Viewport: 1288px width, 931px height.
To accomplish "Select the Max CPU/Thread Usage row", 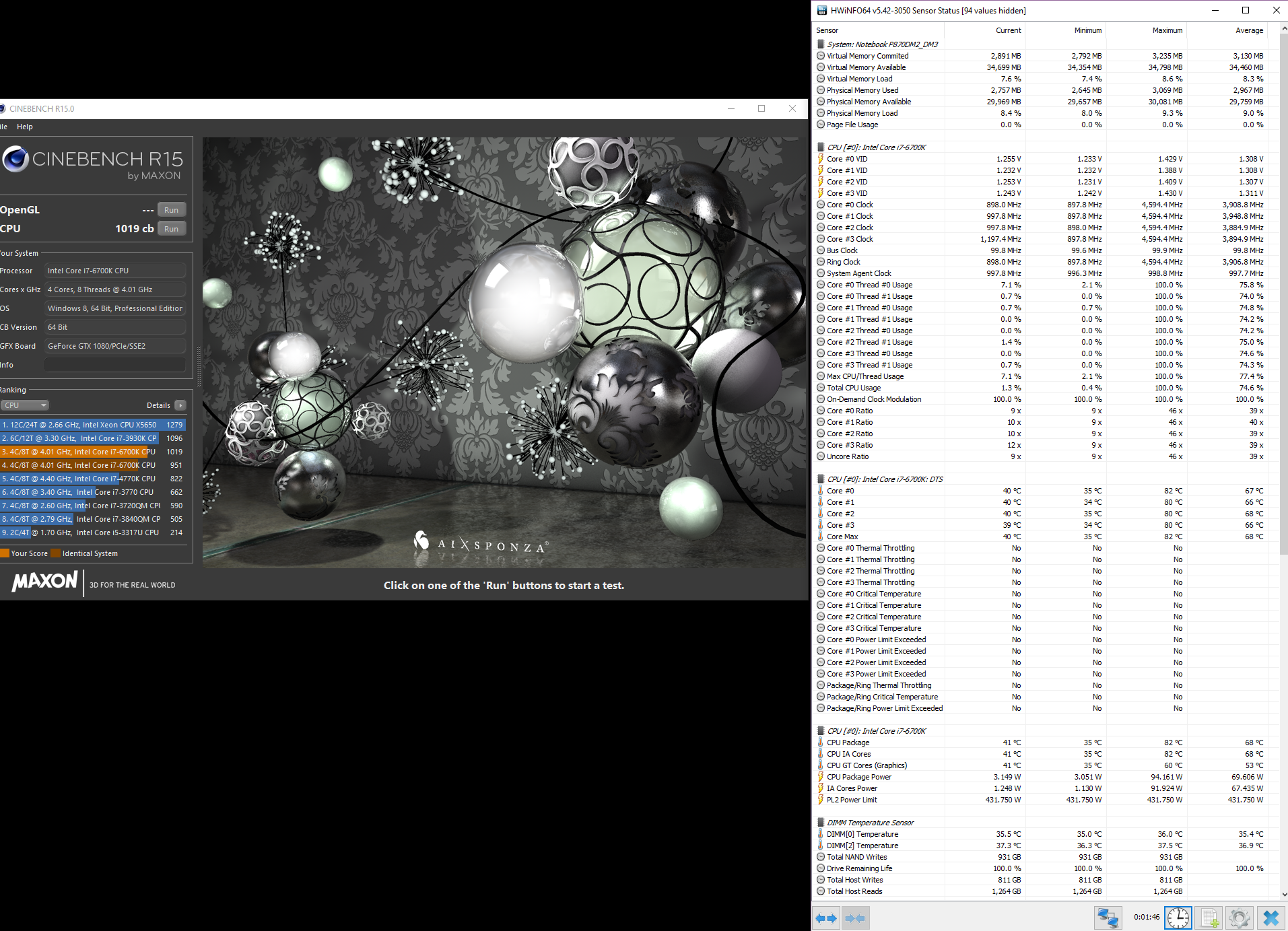I will pyautogui.click(x=1042, y=376).
